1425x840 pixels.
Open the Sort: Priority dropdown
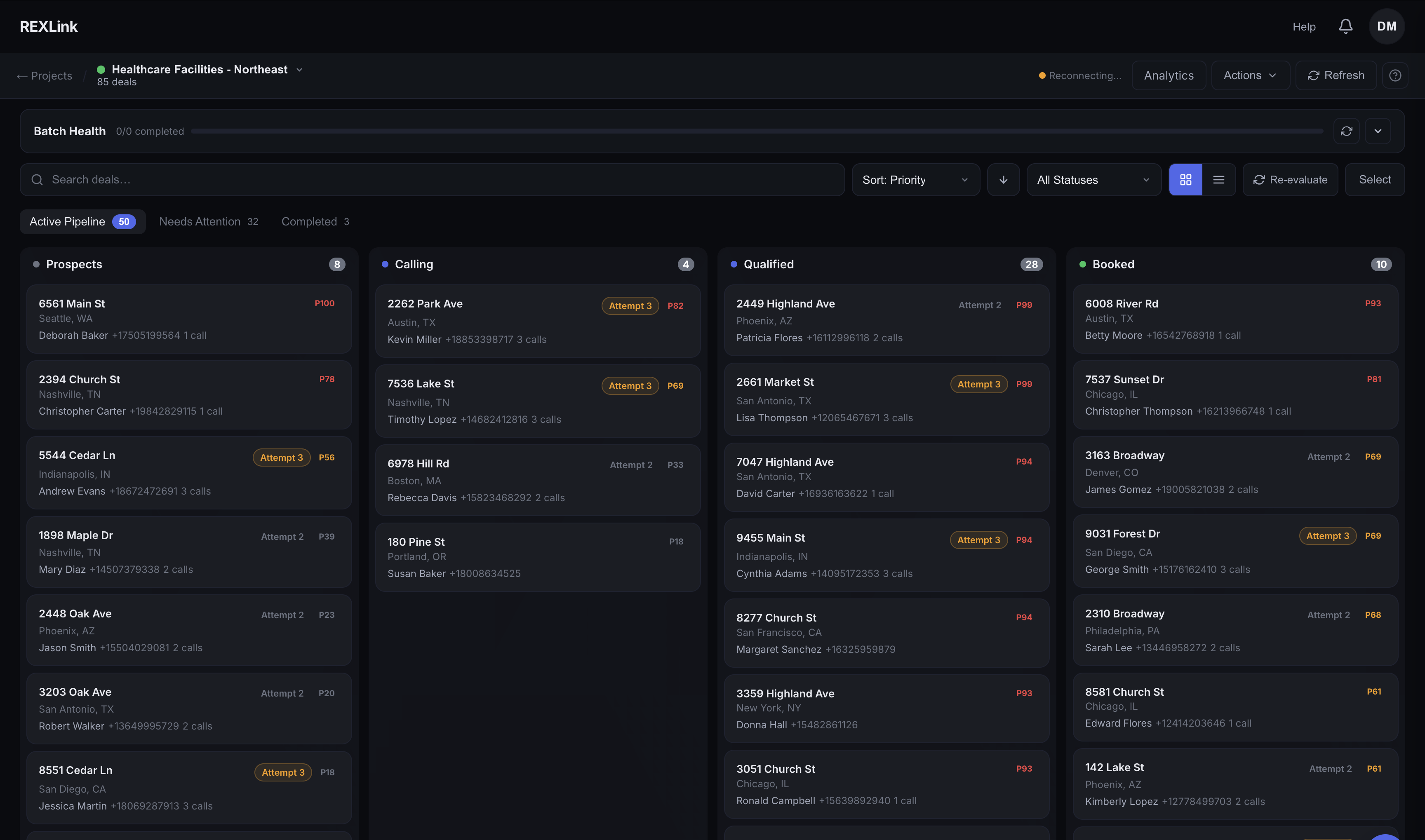click(x=915, y=179)
